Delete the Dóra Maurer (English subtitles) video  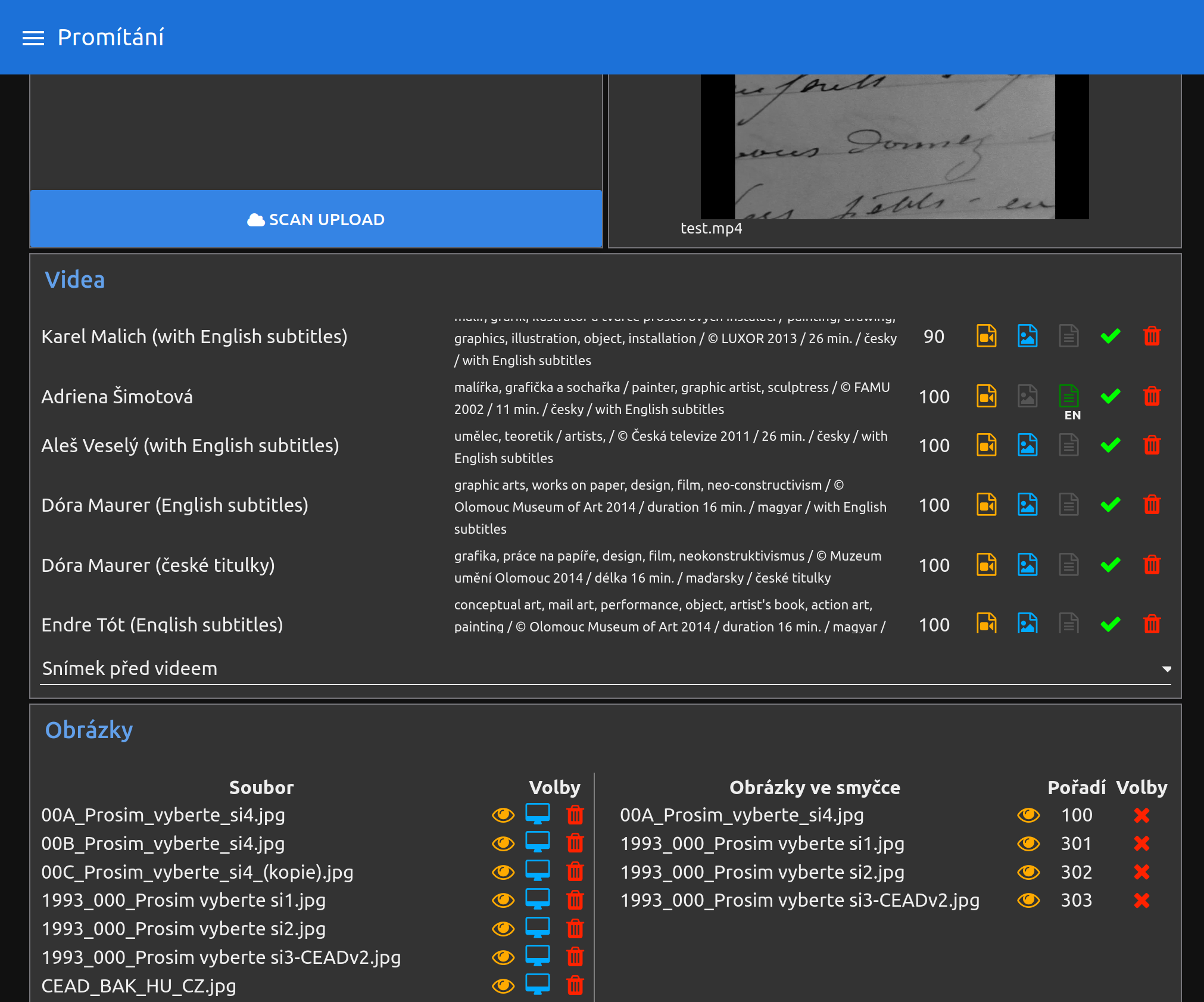coord(1152,505)
